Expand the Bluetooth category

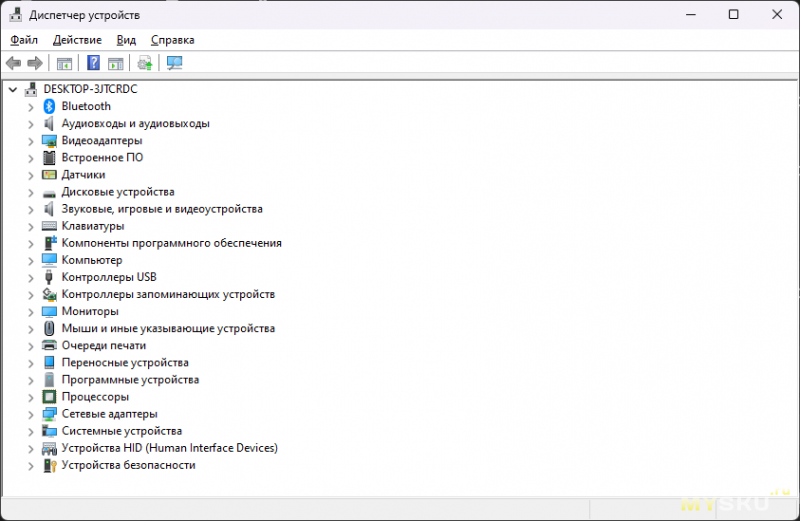coord(31,107)
